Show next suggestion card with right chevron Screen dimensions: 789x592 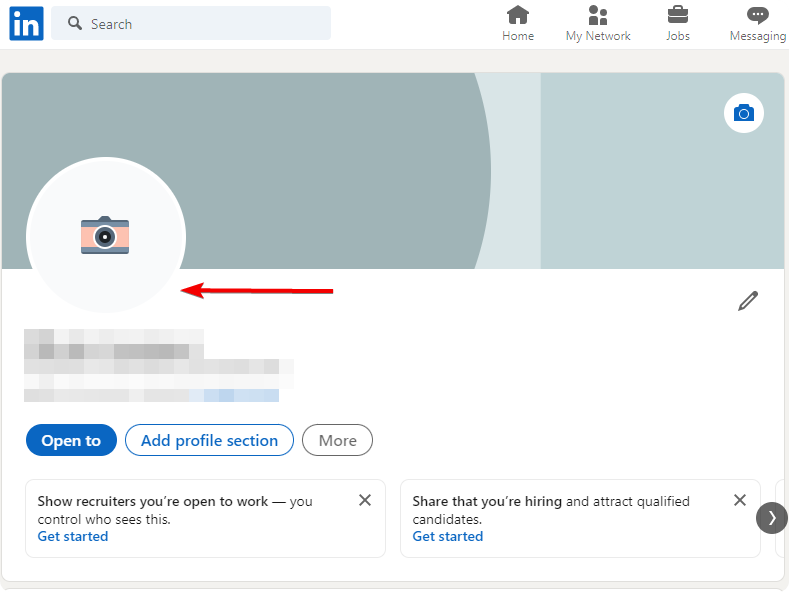pos(771,518)
